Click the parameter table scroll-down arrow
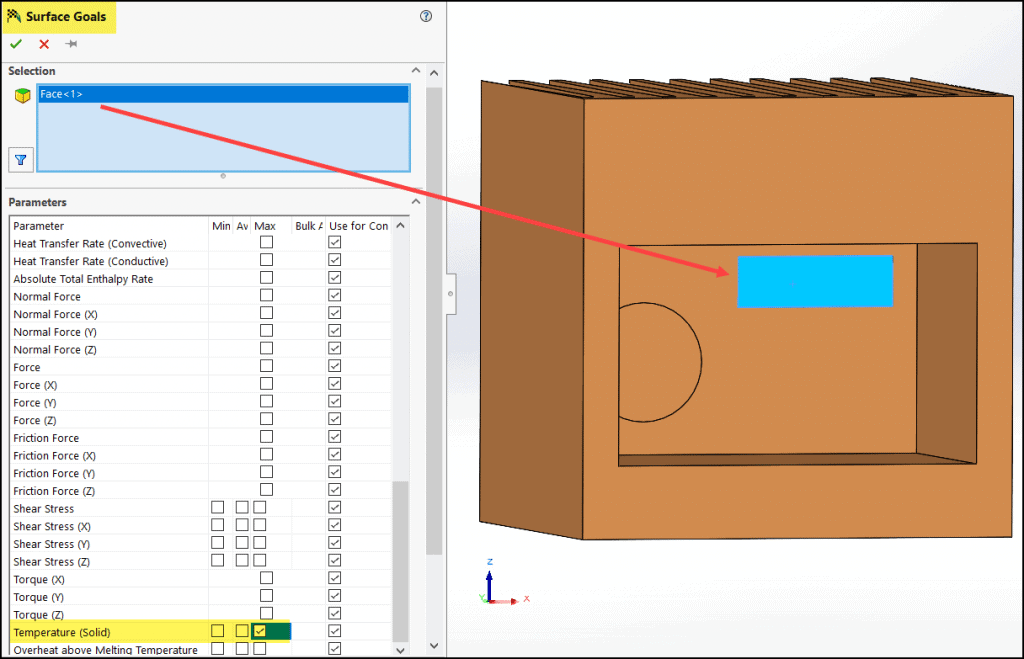This screenshot has width=1024, height=659. (x=400, y=650)
